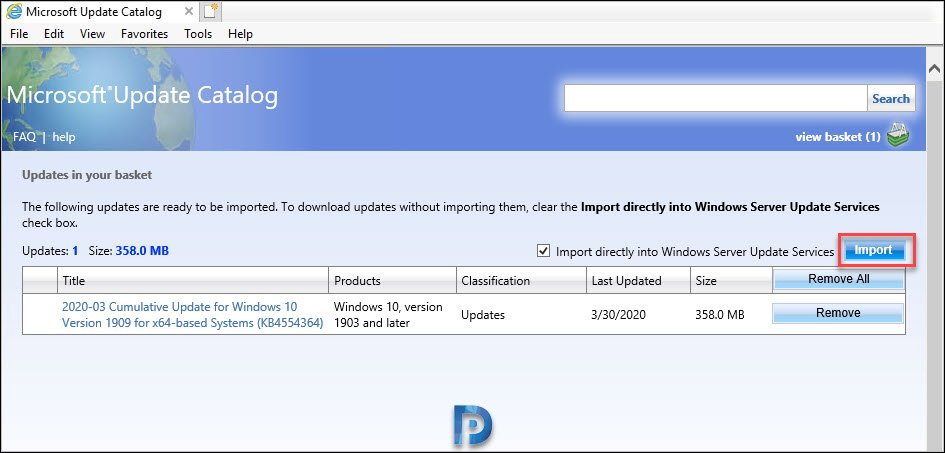Image resolution: width=945 pixels, height=453 pixels.
Task: Click the Microsoft Update Catalog heading
Action: (142, 96)
